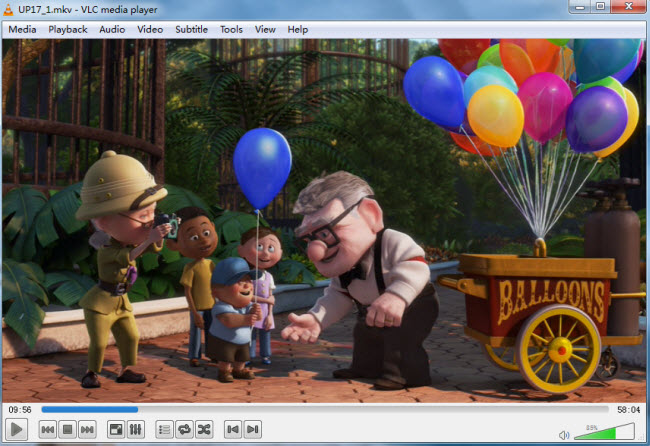The height and width of the screenshot is (446, 650).
Task: Adjust the volume slider
Action: (x=604, y=431)
